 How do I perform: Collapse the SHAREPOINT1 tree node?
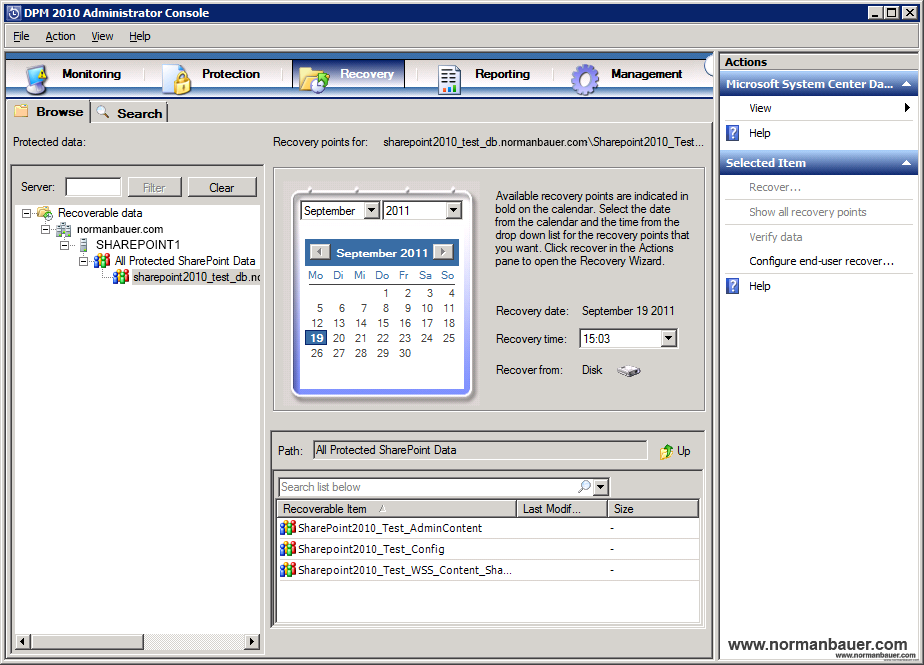pyautogui.click(x=65, y=245)
